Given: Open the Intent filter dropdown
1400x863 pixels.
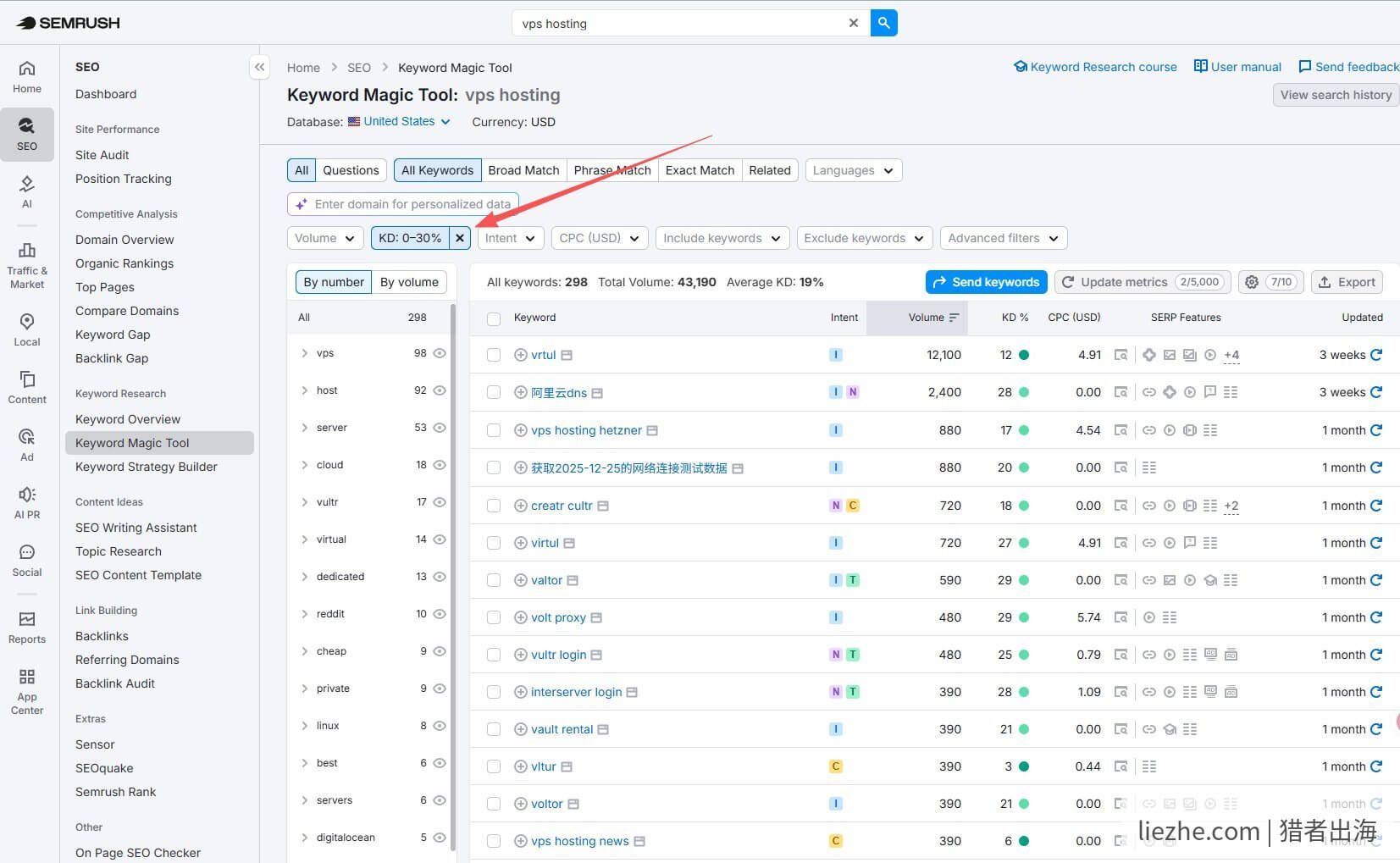Looking at the screenshot, I should (x=510, y=238).
